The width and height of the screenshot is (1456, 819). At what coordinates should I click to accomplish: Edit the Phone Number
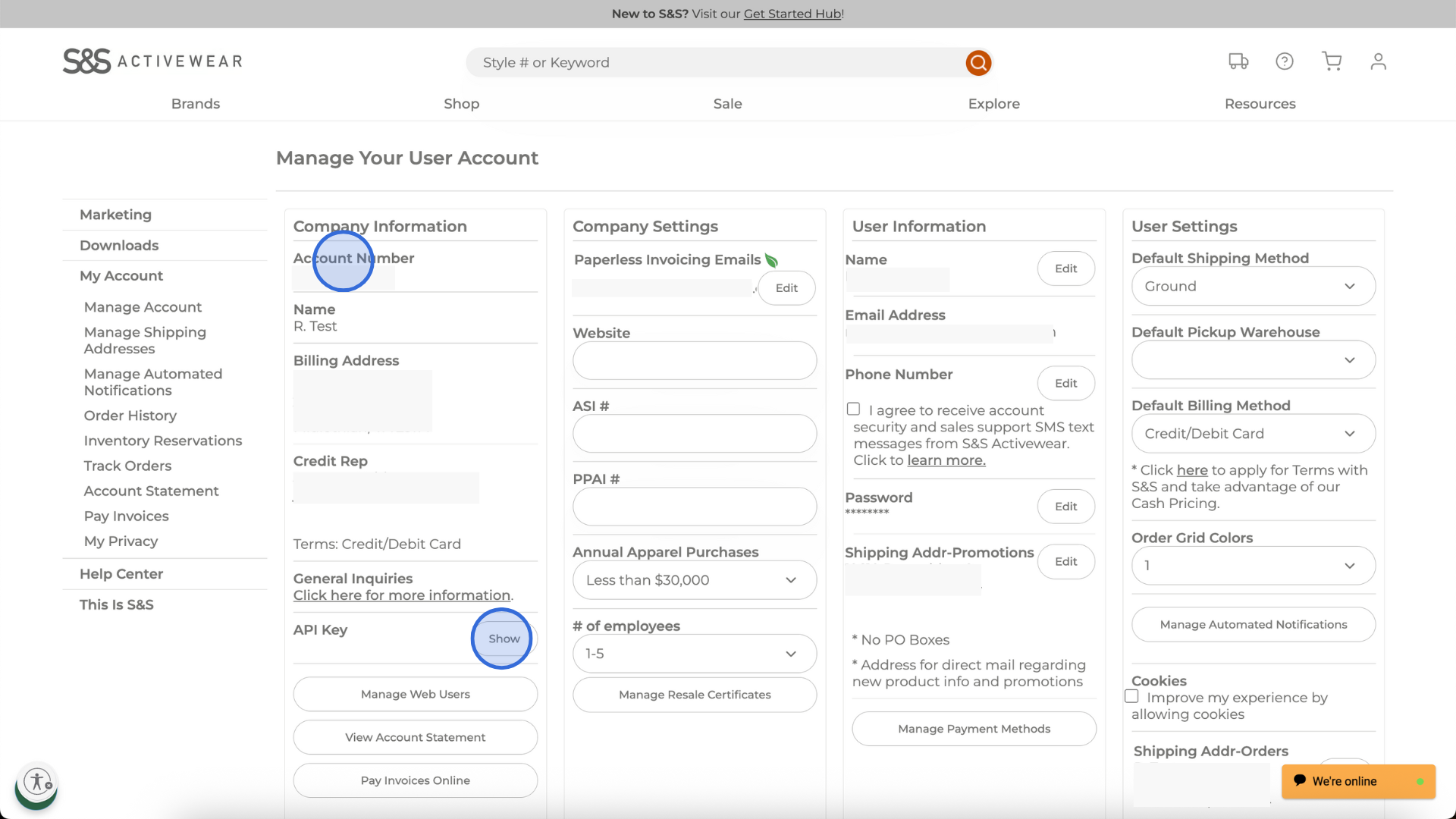1065,383
